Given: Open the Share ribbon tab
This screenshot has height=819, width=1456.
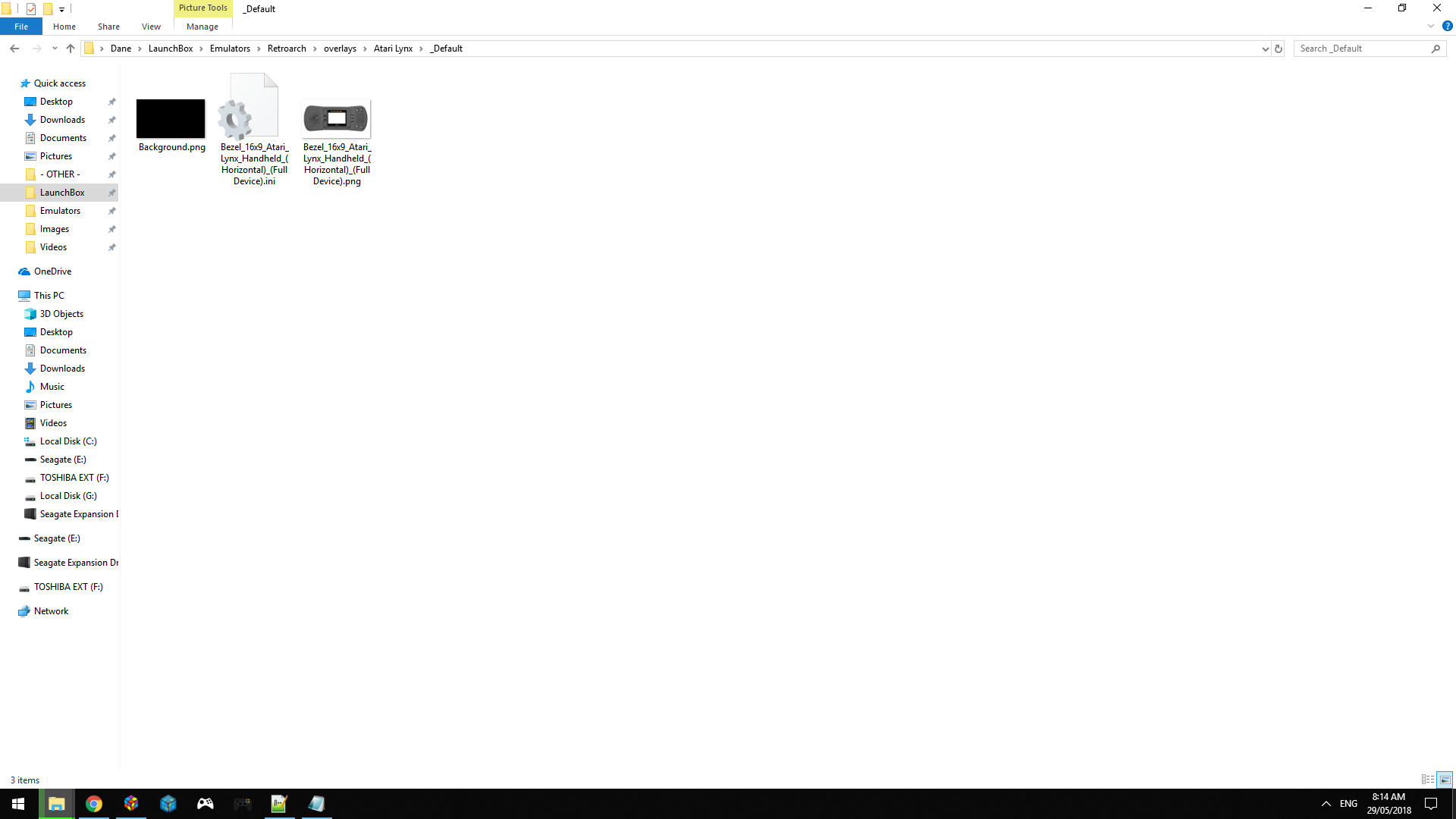Looking at the screenshot, I should click(x=108, y=27).
